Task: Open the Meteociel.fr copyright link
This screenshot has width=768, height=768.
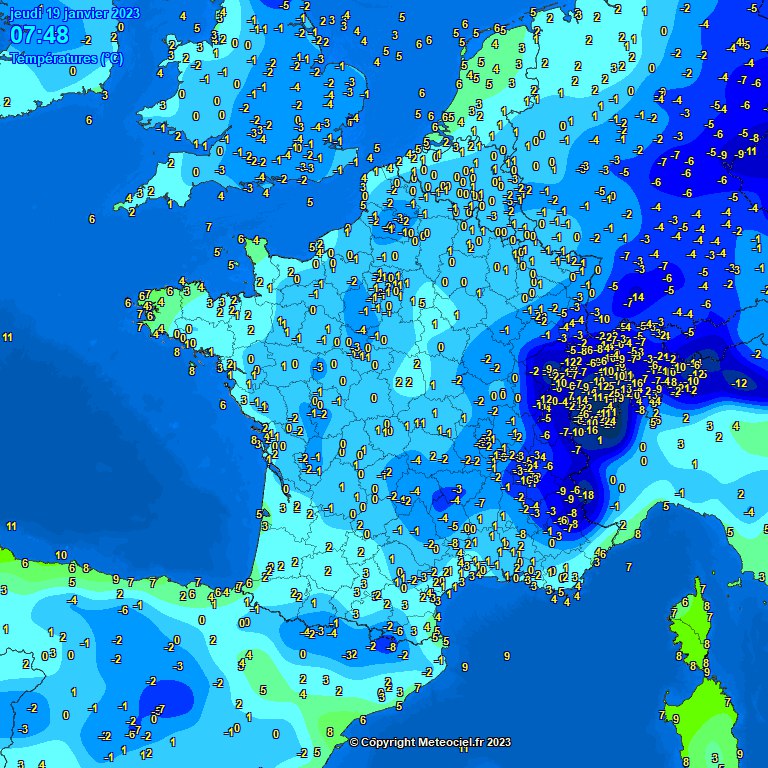Action: [x=430, y=742]
